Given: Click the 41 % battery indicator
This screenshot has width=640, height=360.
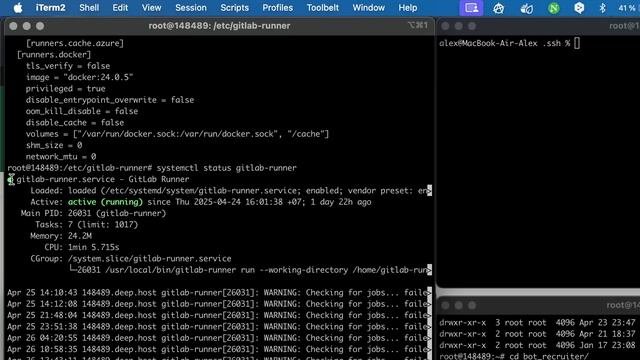Looking at the screenshot, I should click(x=627, y=8).
